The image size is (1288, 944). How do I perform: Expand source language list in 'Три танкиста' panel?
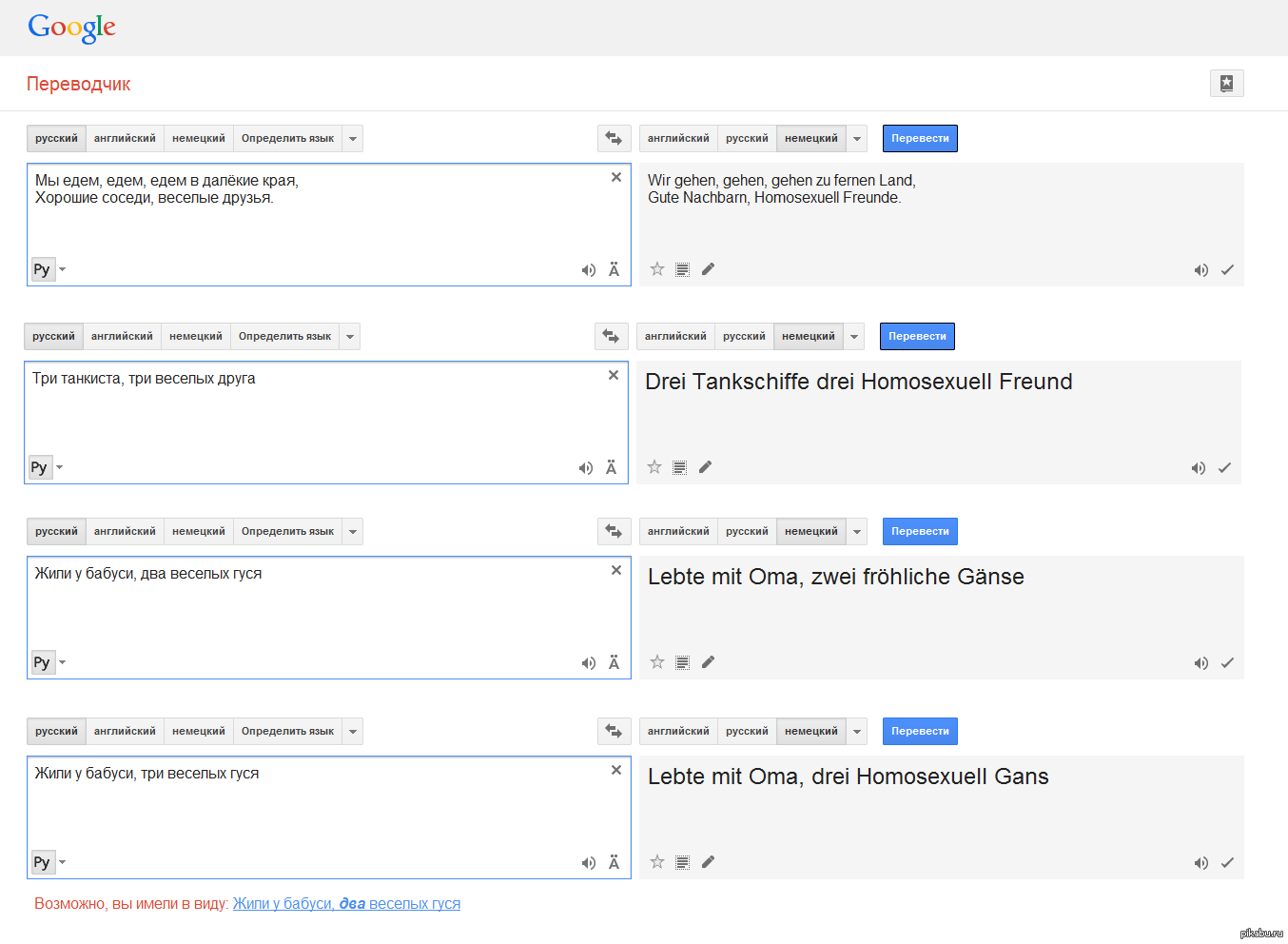[x=350, y=337]
